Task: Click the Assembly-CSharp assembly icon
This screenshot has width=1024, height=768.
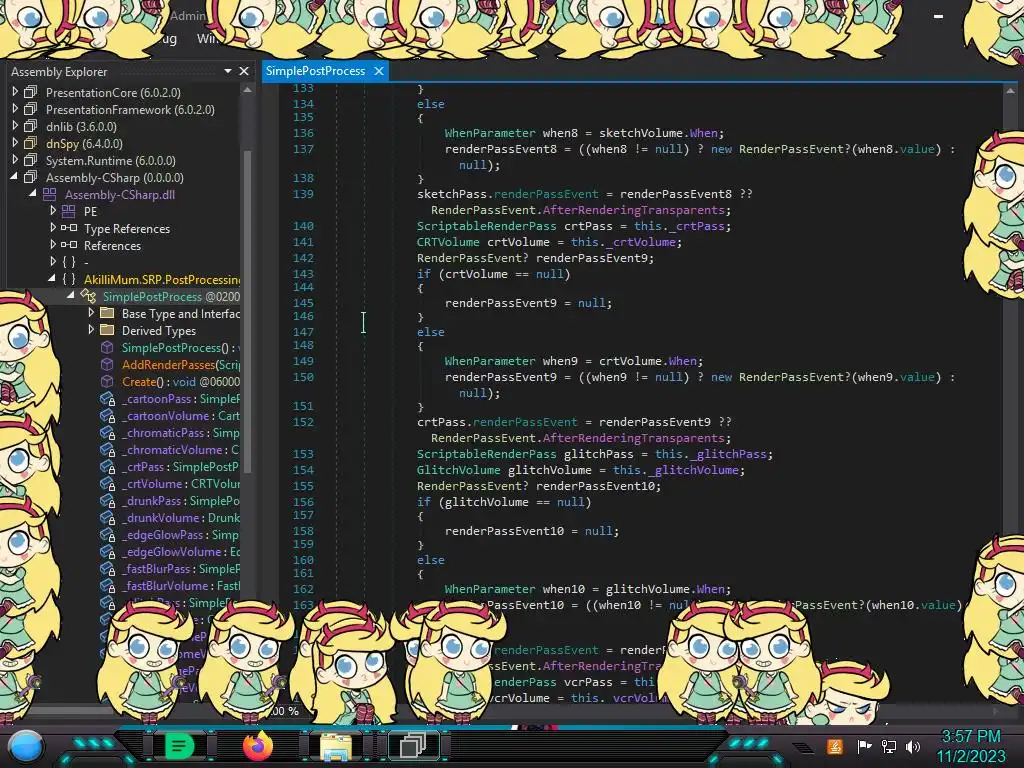Action: tap(31, 177)
